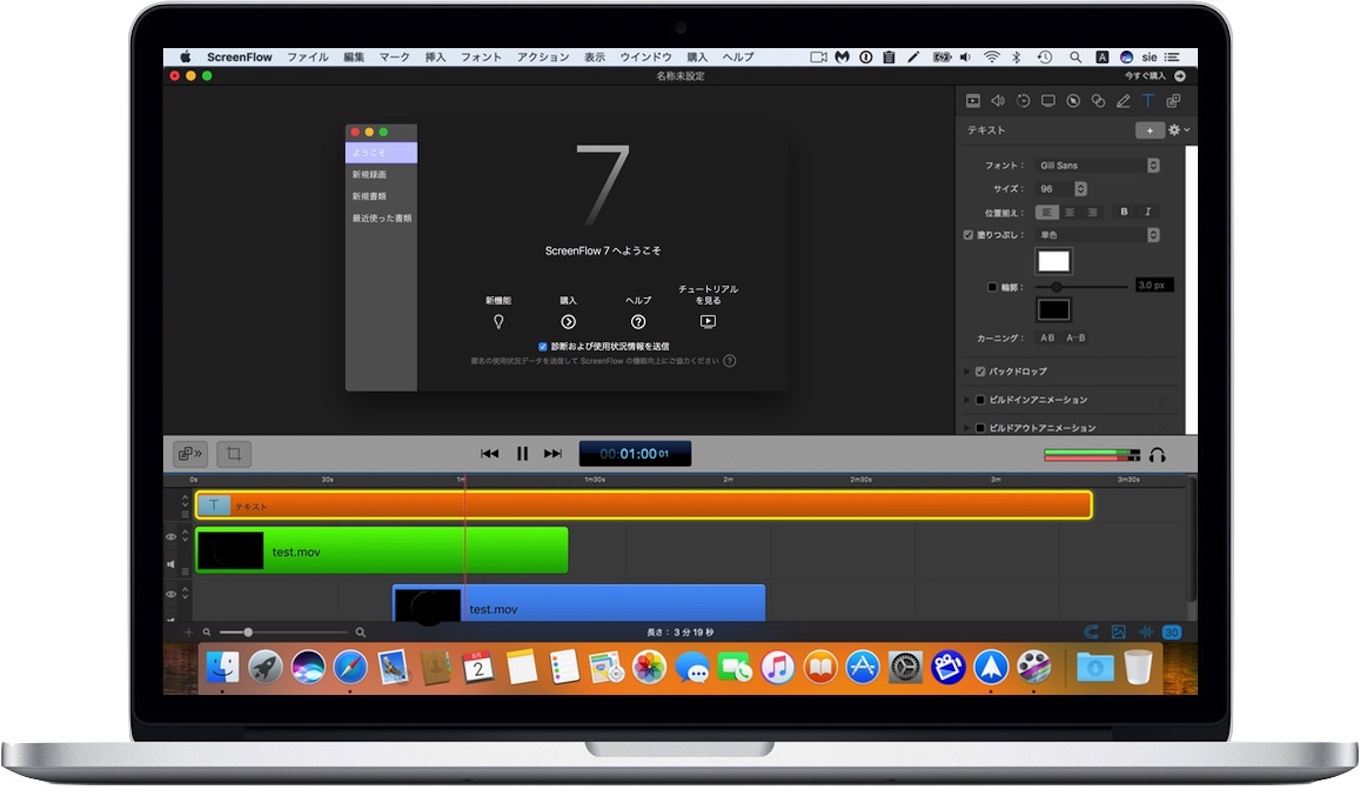Expand the バックドロップ section
This screenshot has width=1360, height=796.
point(968,371)
